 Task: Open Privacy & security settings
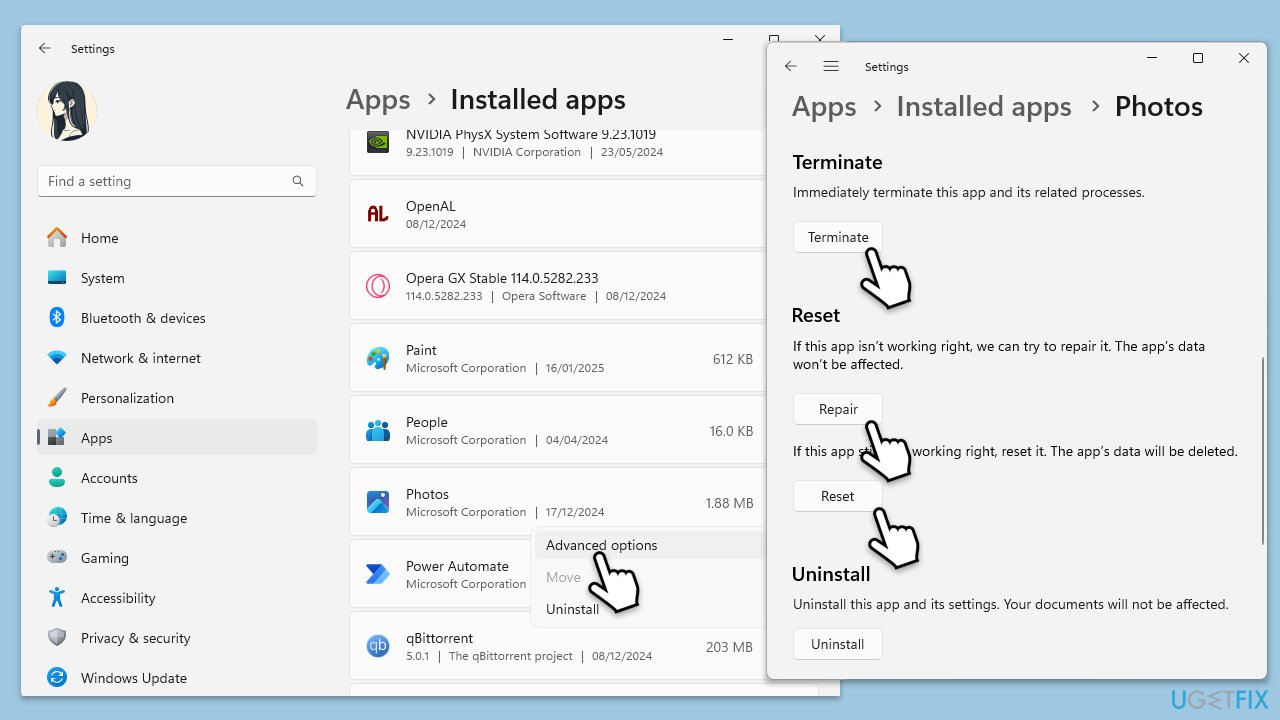tap(177, 638)
